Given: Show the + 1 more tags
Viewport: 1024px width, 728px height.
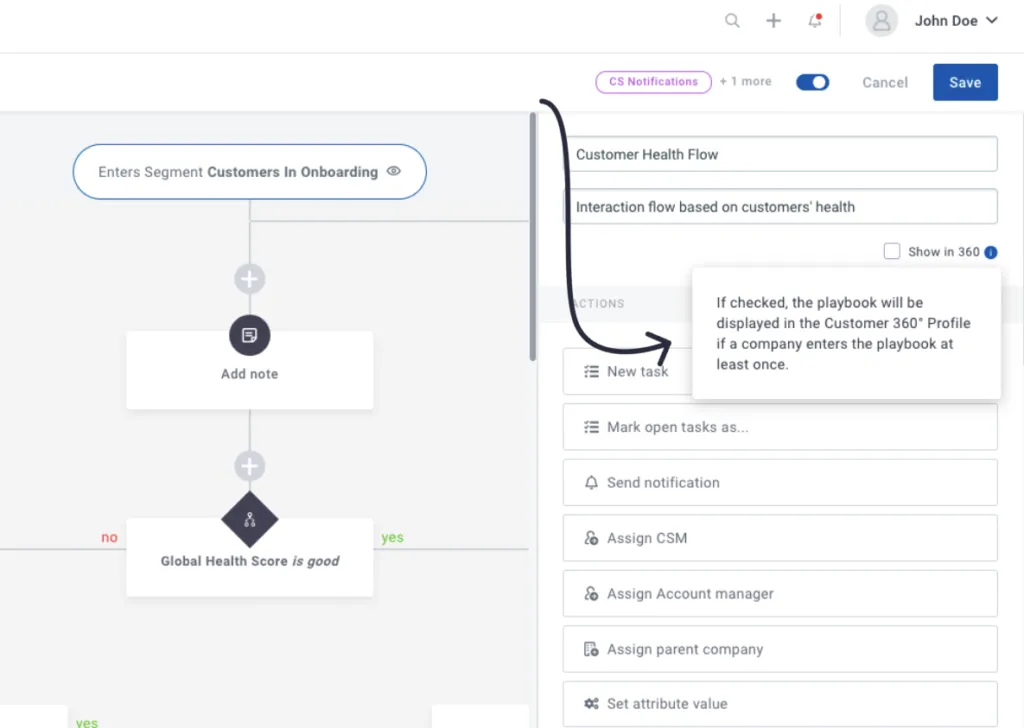Looking at the screenshot, I should [x=745, y=82].
